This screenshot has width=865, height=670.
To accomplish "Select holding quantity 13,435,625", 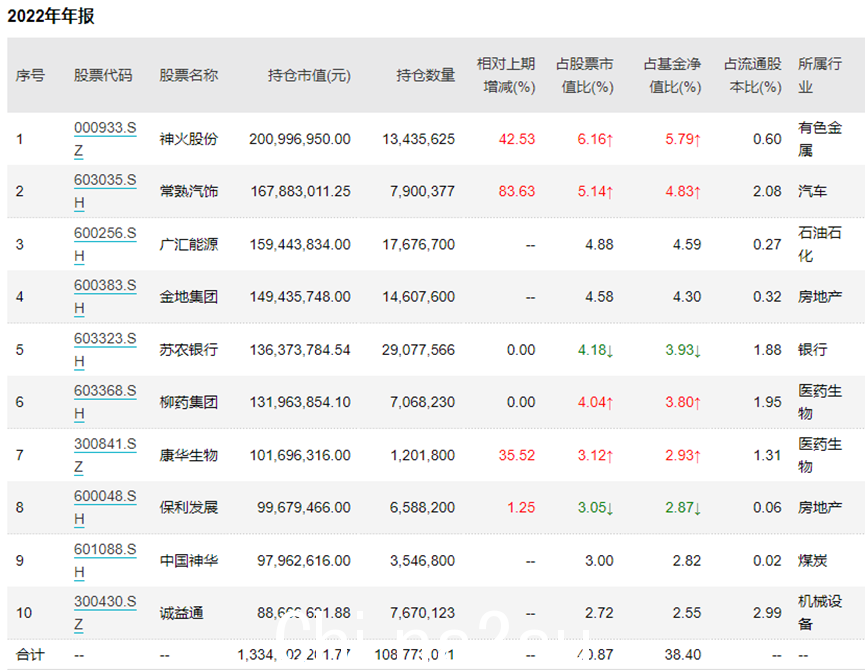I will pyautogui.click(x=419, y=139).
